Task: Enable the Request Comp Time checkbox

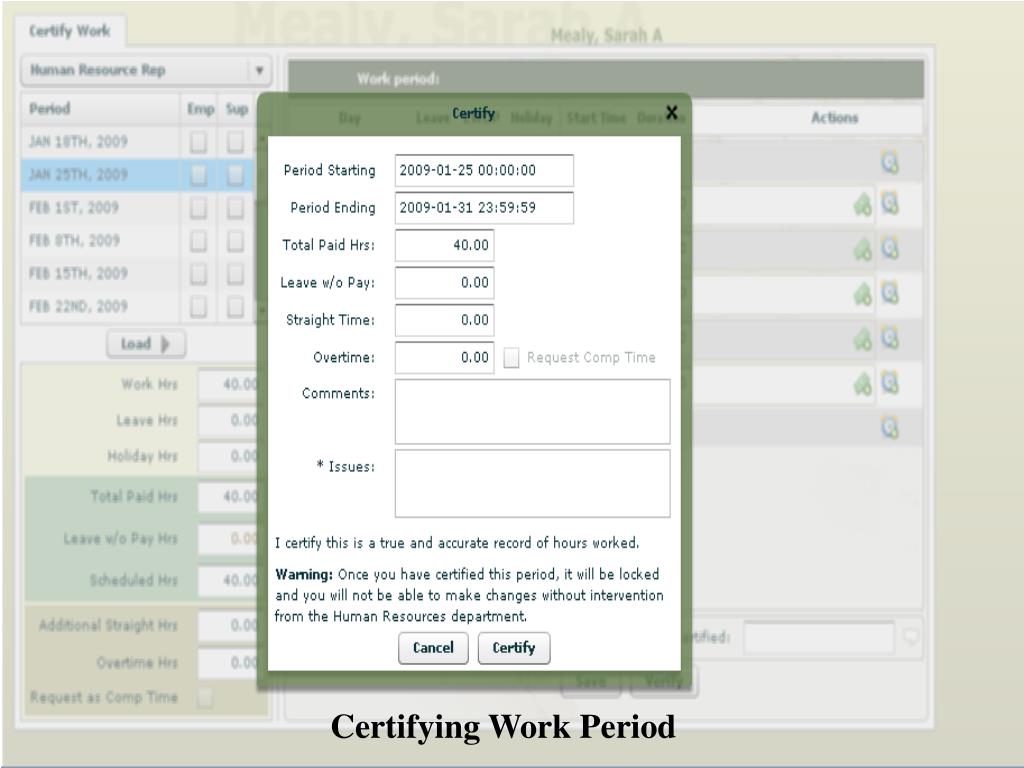Action: pyautogui.click(x=511, y=358)
